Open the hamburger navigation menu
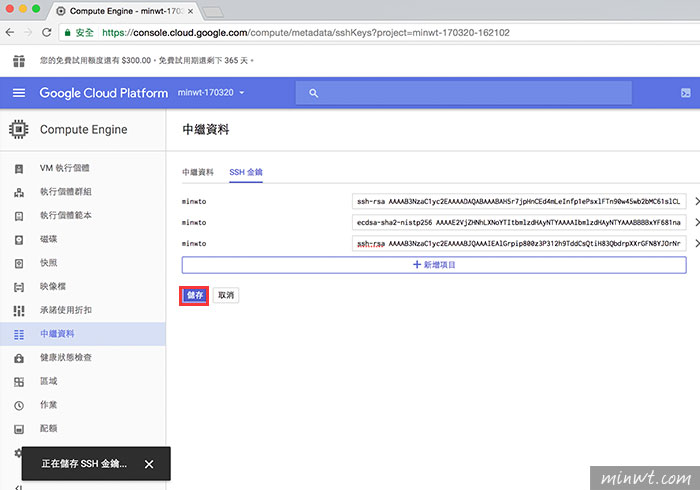This screenshot has height=490, width=700. [19, 93]
